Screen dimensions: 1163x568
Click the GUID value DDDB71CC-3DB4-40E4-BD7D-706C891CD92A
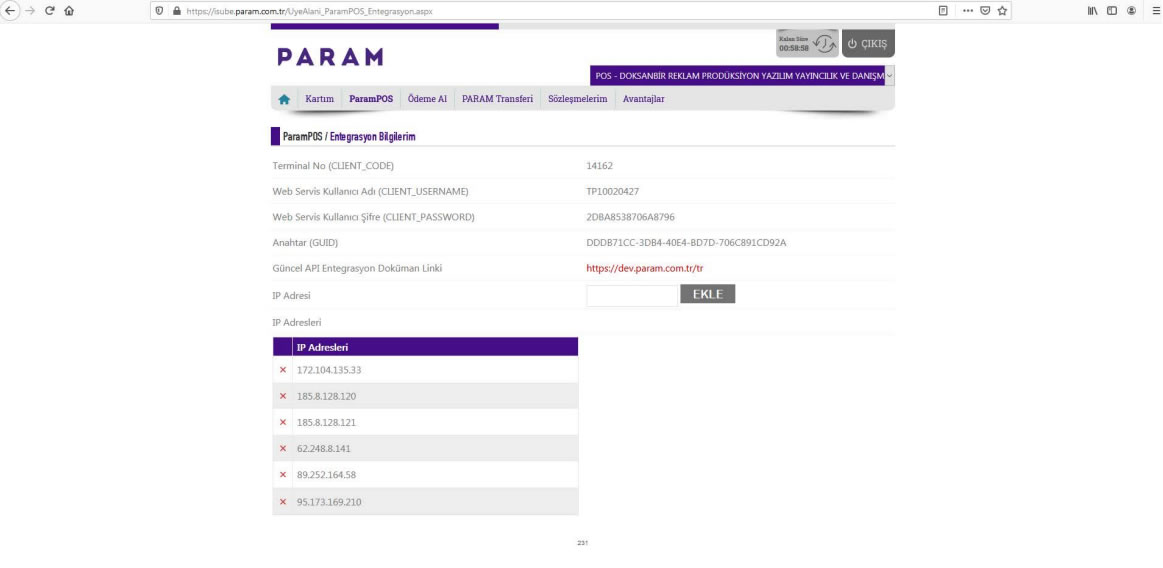[686, 242]
